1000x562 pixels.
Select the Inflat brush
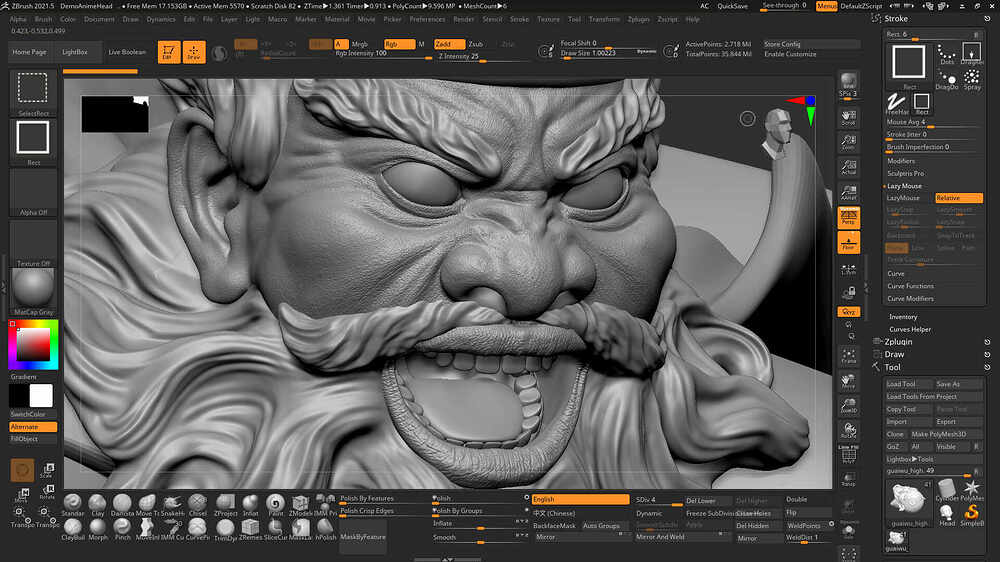[x=251, y=504]
